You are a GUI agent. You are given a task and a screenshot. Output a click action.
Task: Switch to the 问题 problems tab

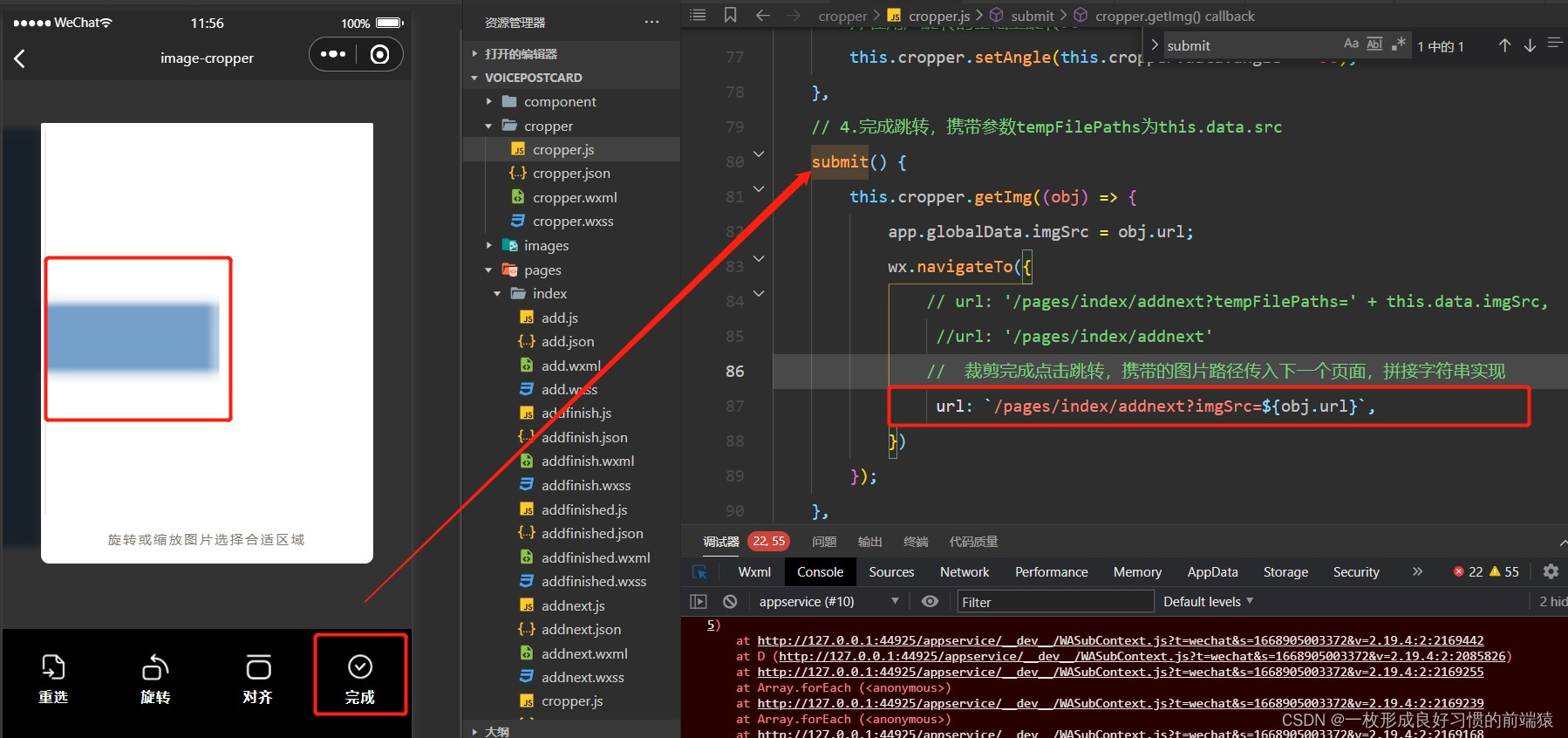[x=824, y=542]
